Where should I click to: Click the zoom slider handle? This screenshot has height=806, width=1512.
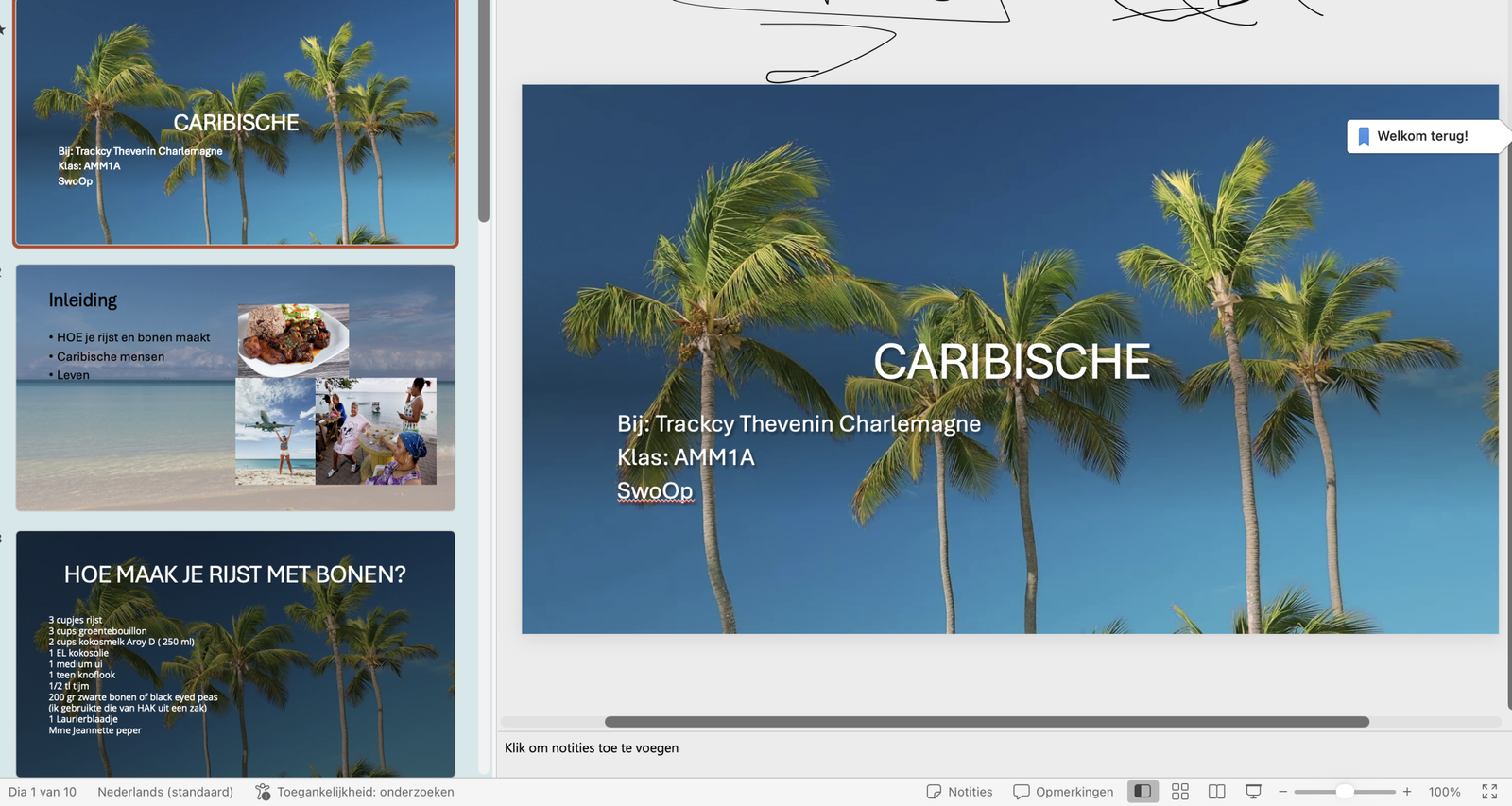click(1345, 792)
